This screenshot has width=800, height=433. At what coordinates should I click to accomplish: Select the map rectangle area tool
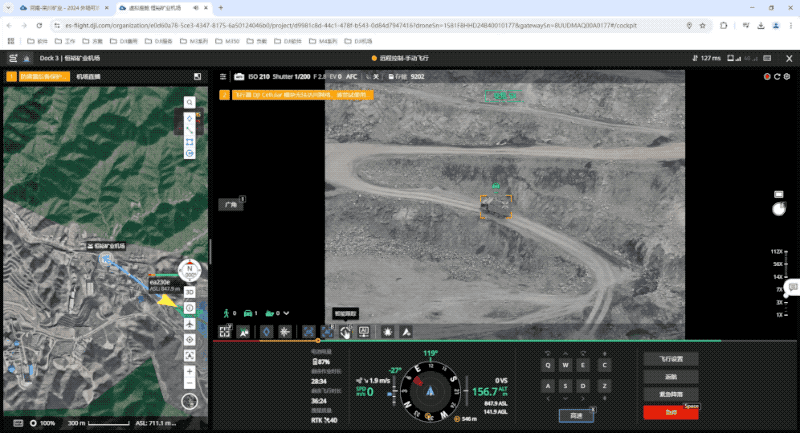click(x=189, y=142)
